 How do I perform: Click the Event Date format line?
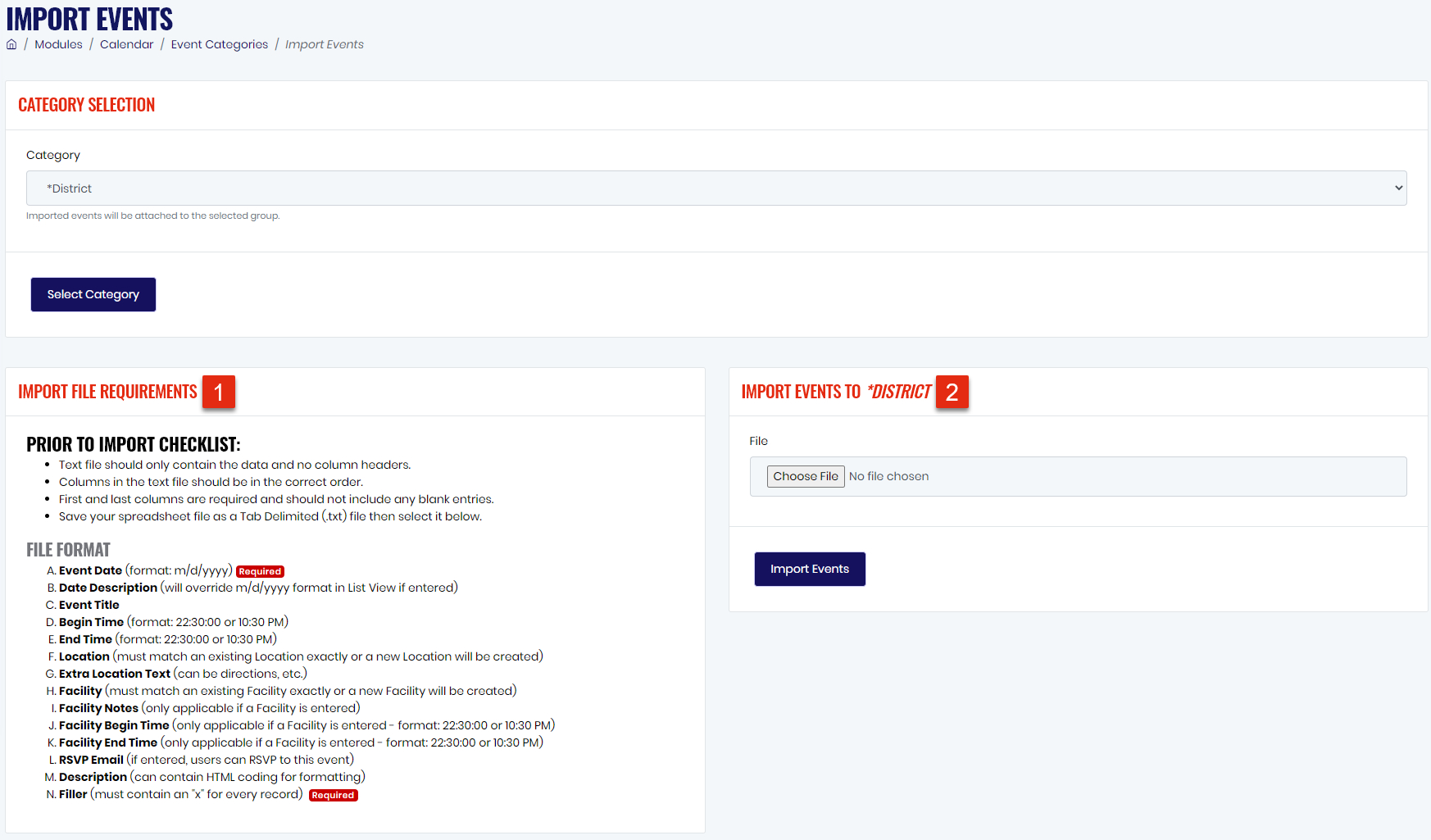pyautogui.click(x=145, y=570)
